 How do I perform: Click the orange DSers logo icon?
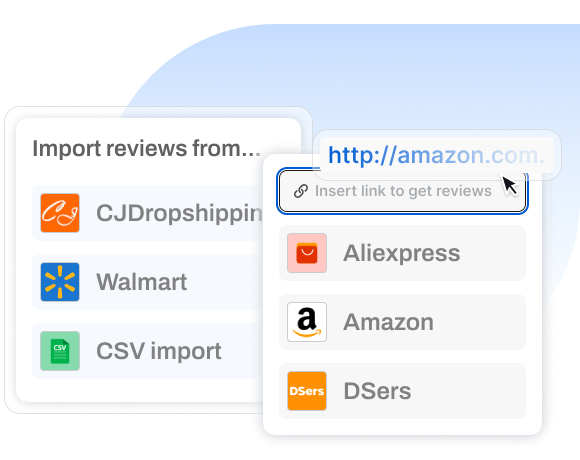coord(307,391)
